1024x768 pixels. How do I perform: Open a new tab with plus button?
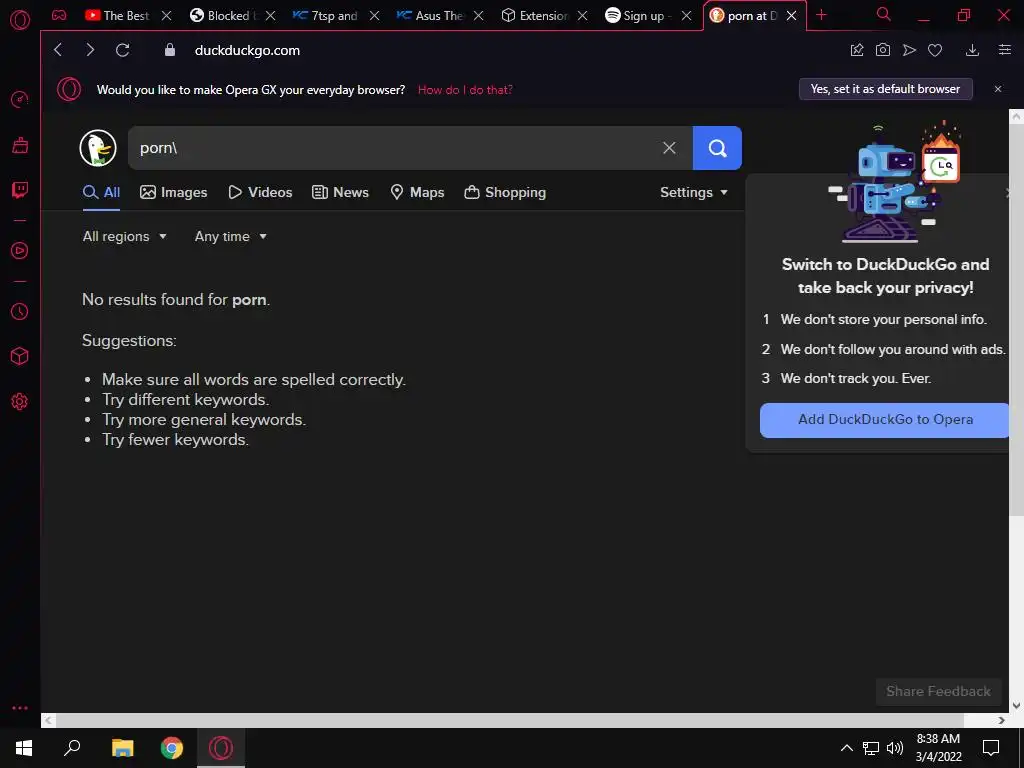pyautogui.click(x=822, y=15)
